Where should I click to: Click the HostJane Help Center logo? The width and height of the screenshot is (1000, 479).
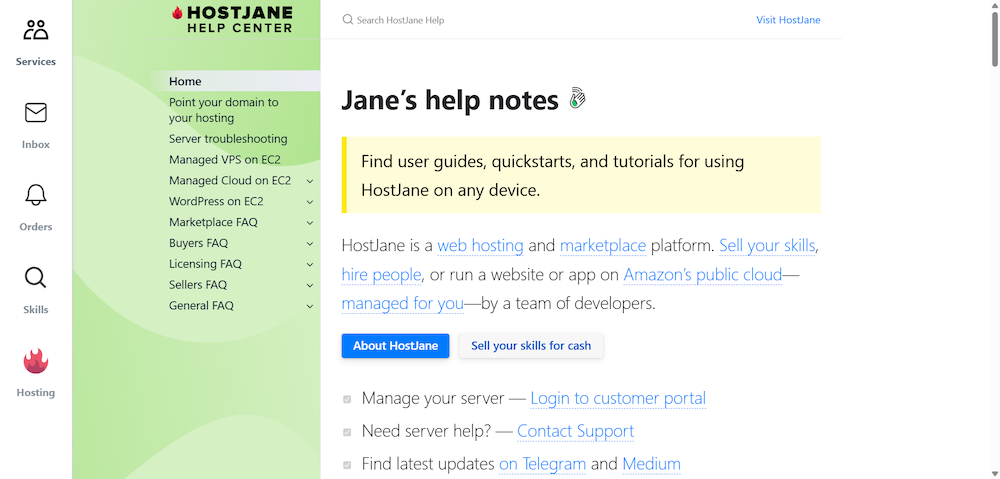(232, 20)
